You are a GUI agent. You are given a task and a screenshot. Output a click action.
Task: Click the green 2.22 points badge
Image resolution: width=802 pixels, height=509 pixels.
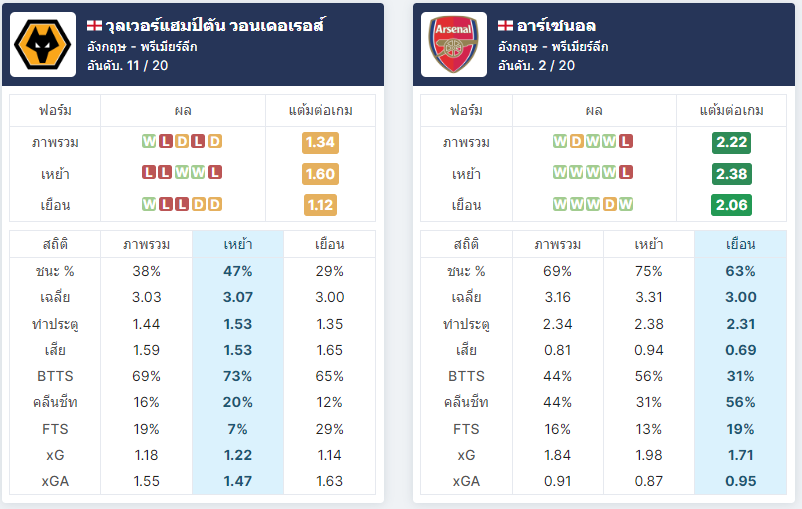pos(731,142)
